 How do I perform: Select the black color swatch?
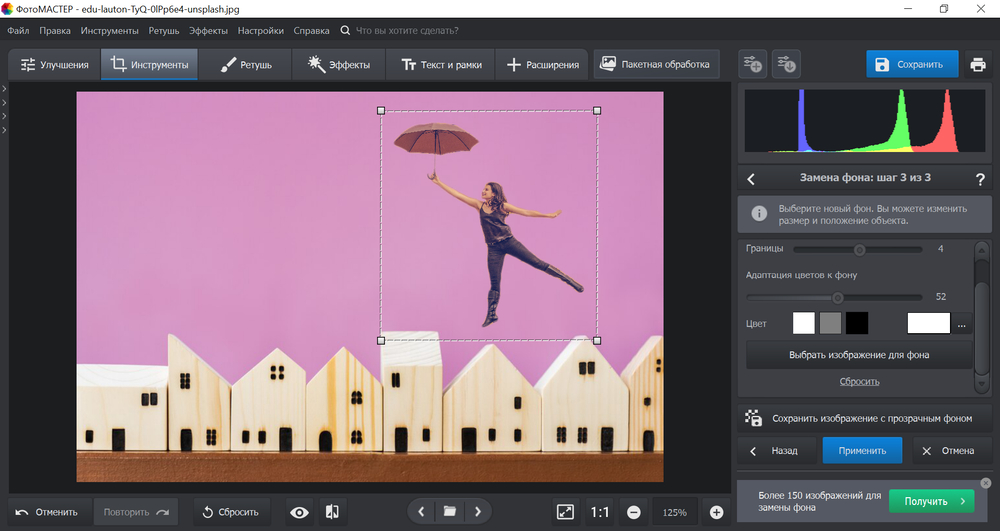coord(857,323)
